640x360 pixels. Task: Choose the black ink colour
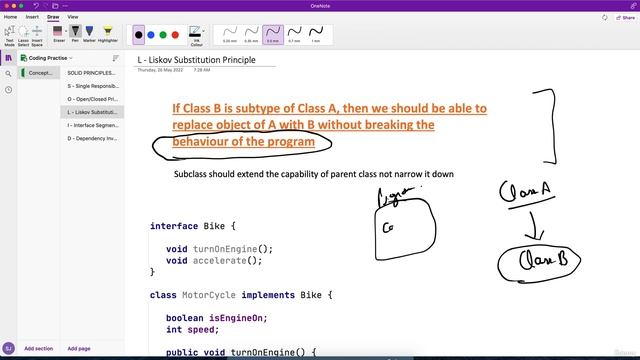pos(138,35)
